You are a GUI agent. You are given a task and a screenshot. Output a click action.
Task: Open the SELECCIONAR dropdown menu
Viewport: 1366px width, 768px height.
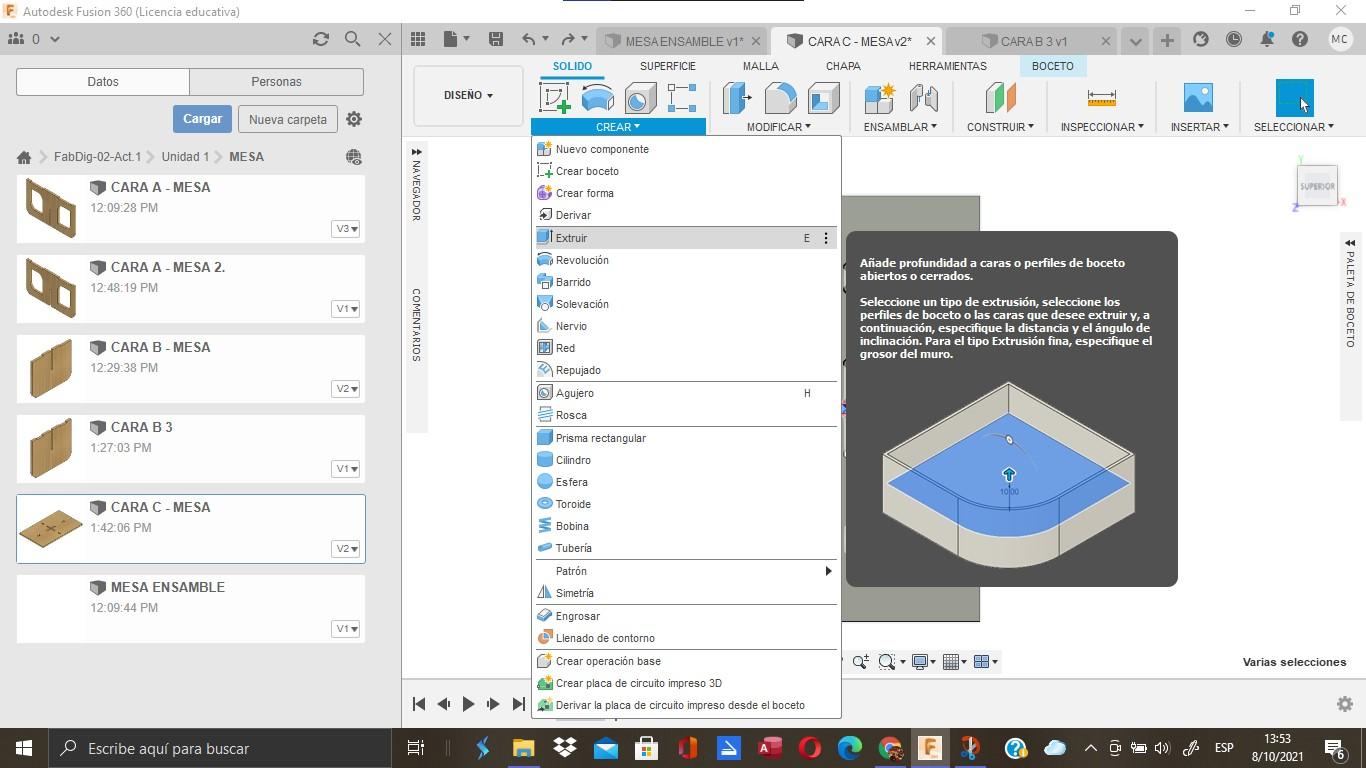(x=1294, y=127)
